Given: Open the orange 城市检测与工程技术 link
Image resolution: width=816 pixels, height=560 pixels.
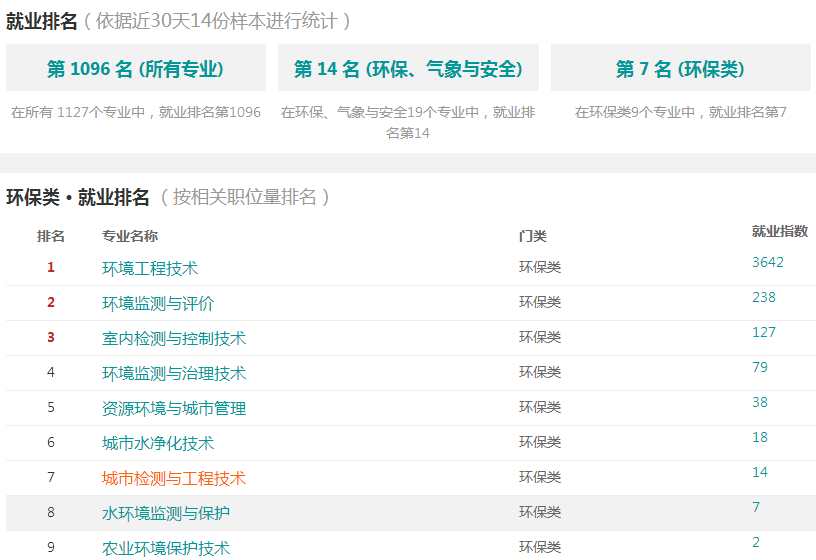Looking at the screenshot, I should (x=174, y=478).
